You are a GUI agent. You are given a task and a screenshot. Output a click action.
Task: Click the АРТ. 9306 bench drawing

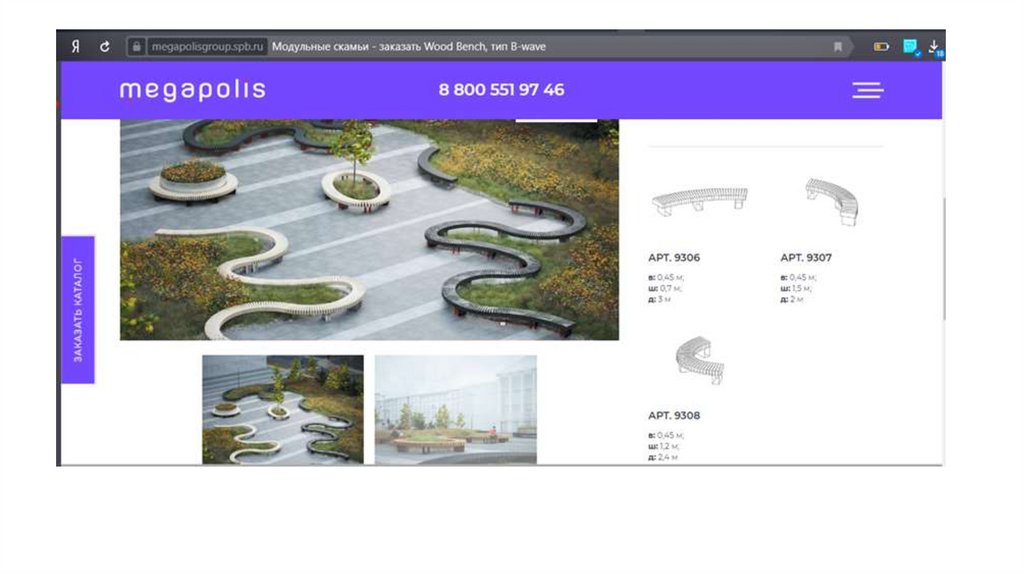pos(699,201)
